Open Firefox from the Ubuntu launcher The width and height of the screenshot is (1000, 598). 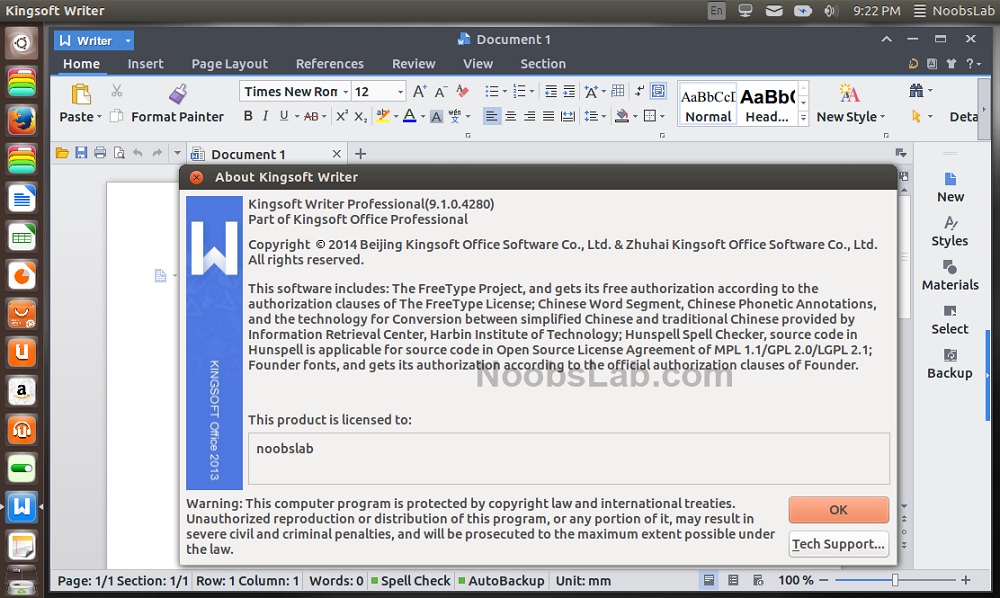(x=22, y=120)
